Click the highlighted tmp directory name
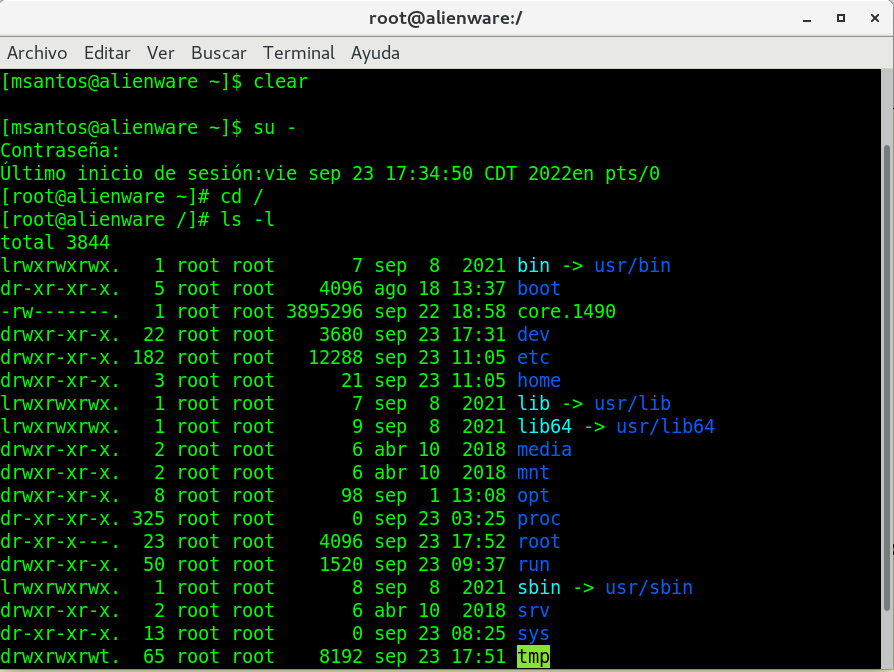Viewport: 894px width, 672px height. [x=533, y=656]
